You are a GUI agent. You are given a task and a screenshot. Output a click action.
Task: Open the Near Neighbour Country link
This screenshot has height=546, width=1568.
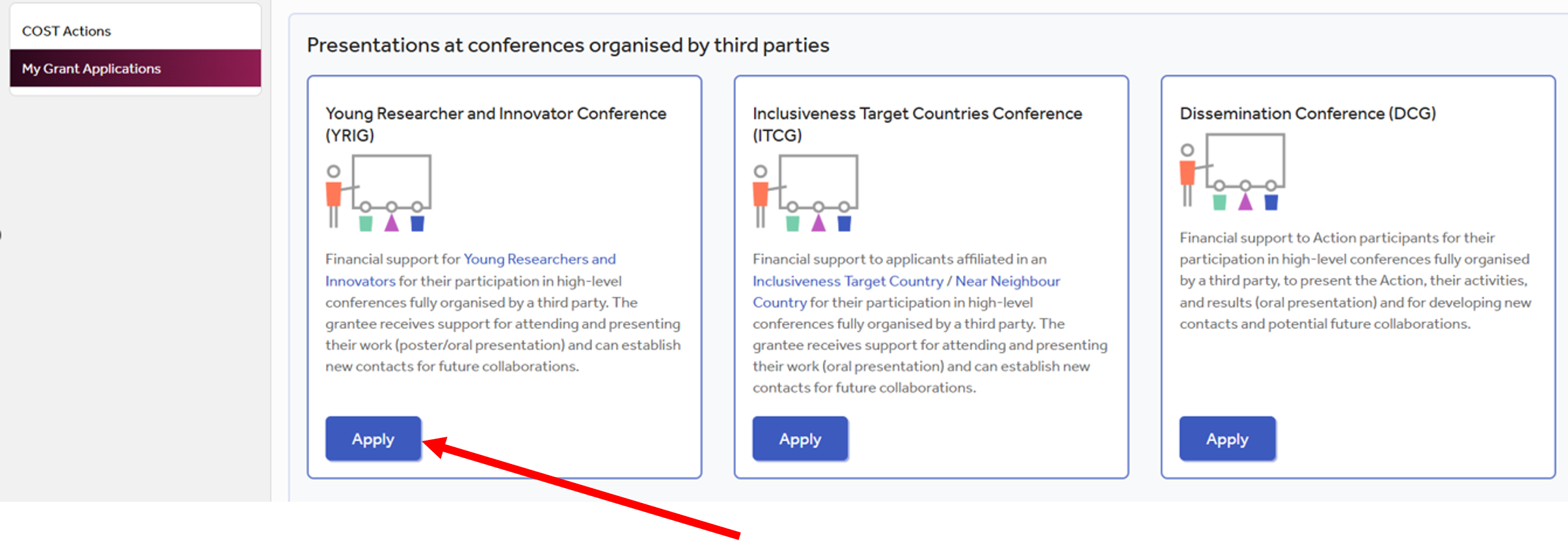[x=906, y=292]
